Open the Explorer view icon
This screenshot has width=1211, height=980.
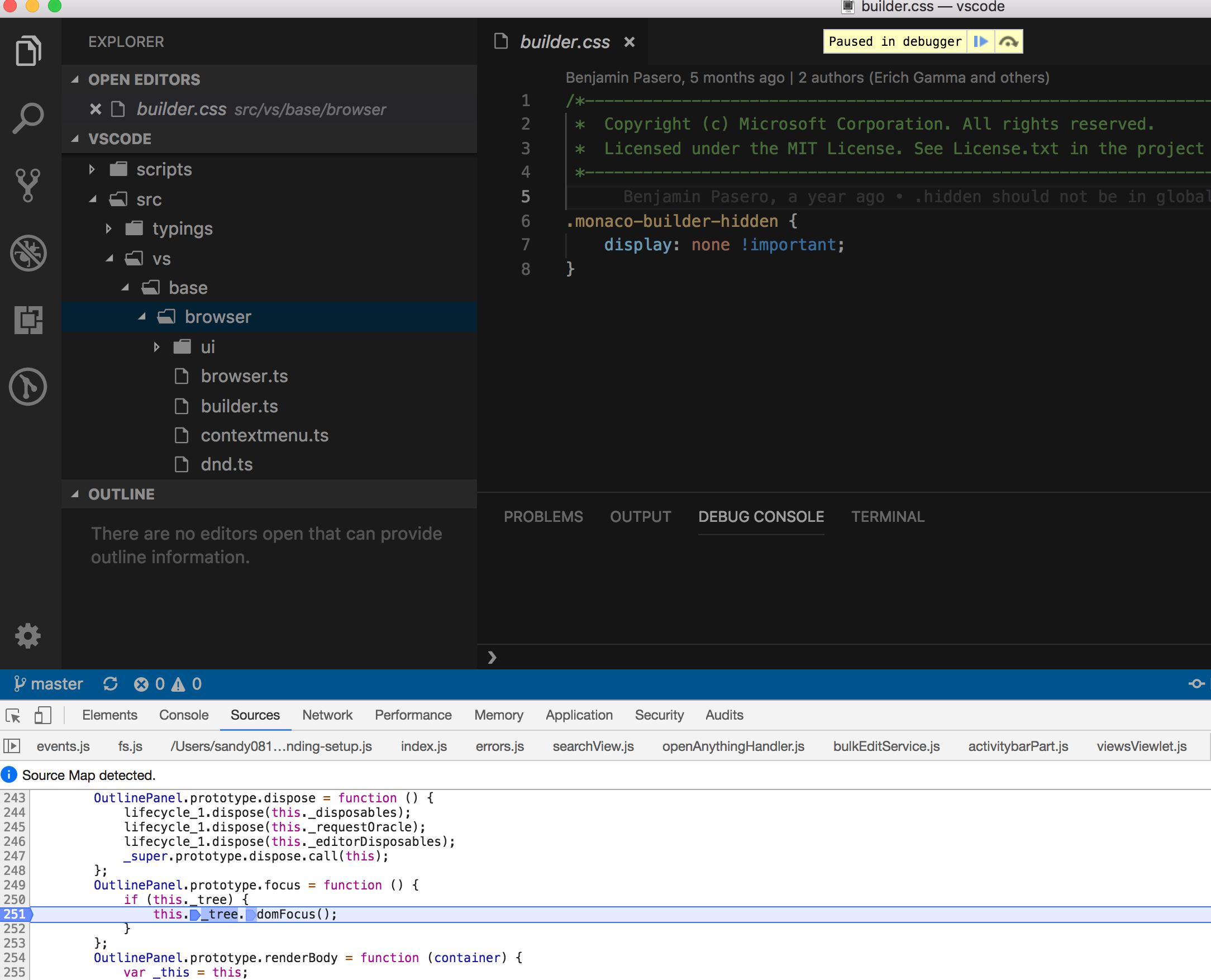(x=28, y=51)
